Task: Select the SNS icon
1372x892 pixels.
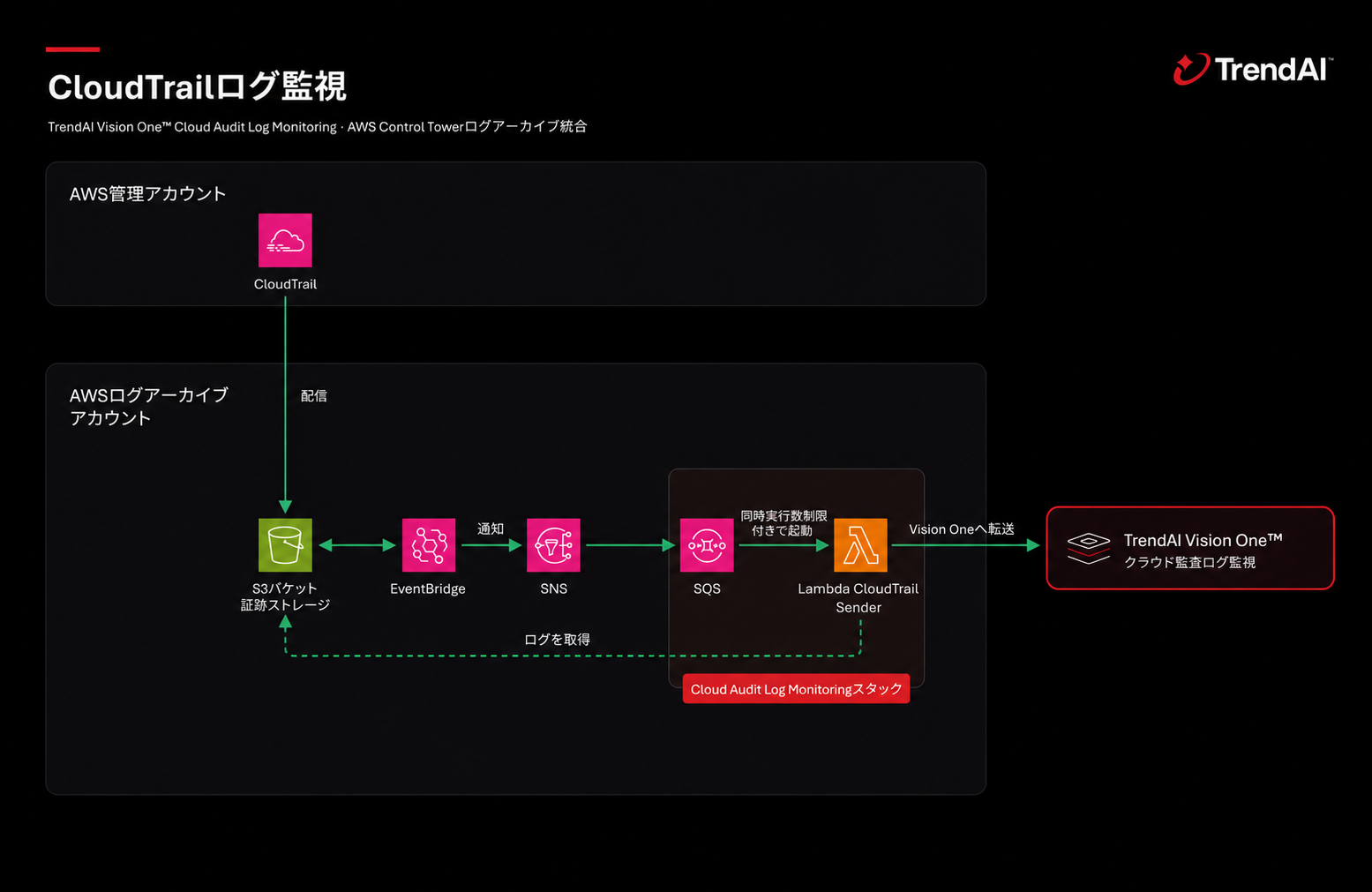Action: pyautogui.click(x=553, y=545)
